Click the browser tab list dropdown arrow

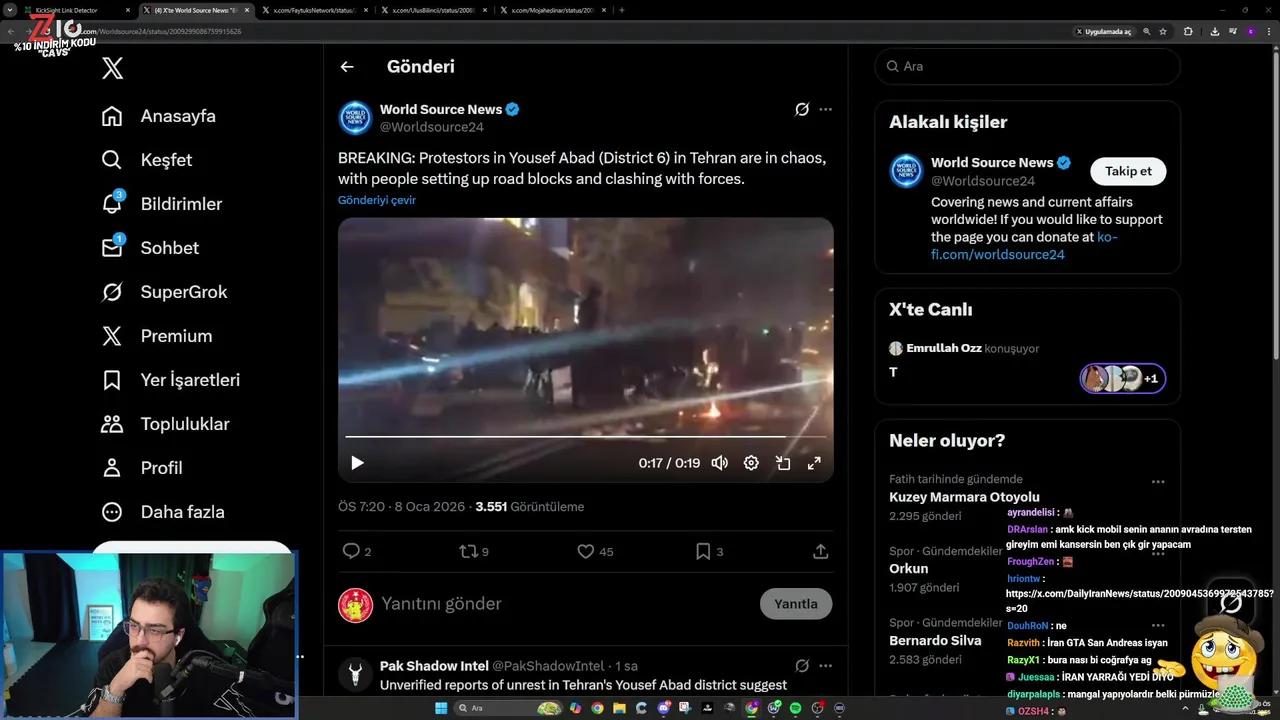9,10
